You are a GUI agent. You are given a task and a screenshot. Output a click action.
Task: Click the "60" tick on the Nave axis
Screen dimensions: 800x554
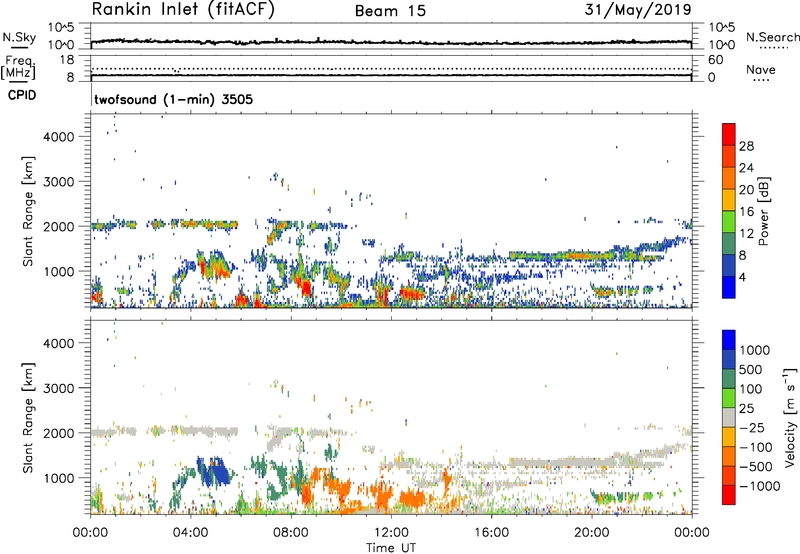[715, 60]
